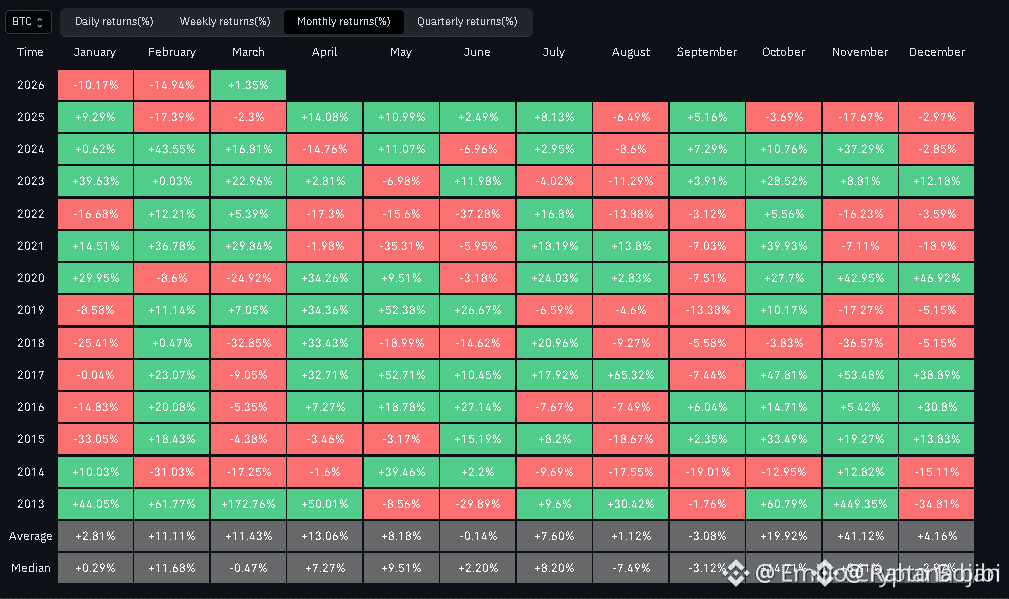Image resolution: width=1009 pixels, height=599 pixels.
Task: Click the +39.46% May 2014 cell
Action: pyautogui.click(x=402, y=472)
